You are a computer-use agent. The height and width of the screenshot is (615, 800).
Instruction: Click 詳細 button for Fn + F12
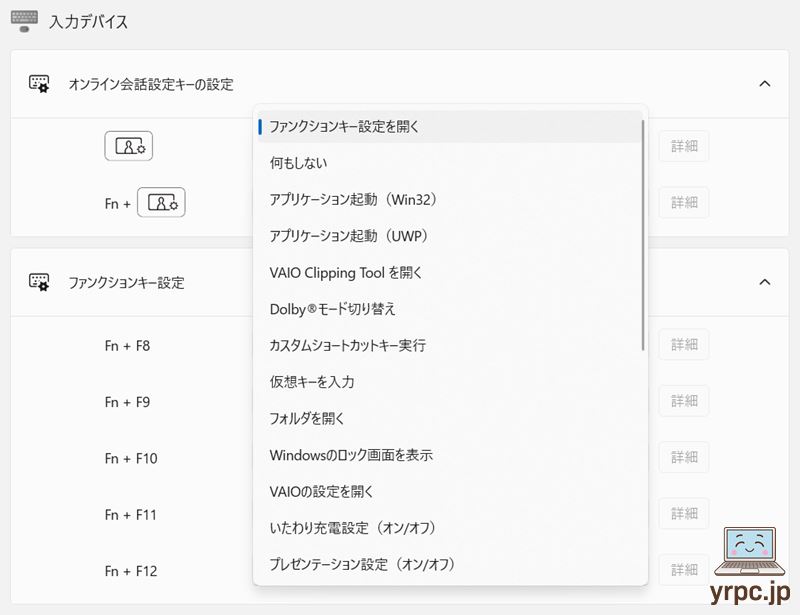tap(684, 570)
